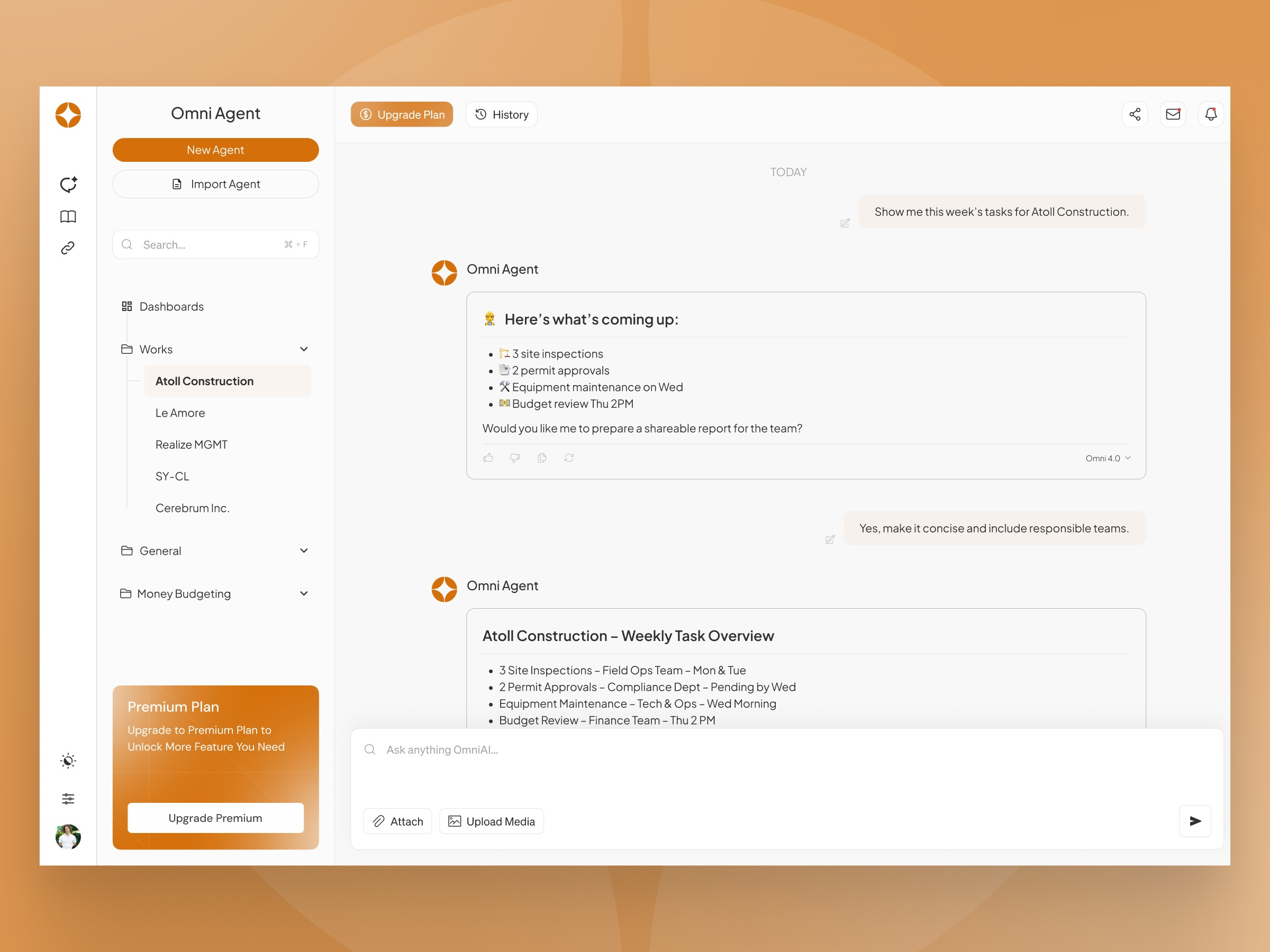Open the Omni 4.0 model dropdown
Viewport: 1270px width, 952px height.
1107,458
